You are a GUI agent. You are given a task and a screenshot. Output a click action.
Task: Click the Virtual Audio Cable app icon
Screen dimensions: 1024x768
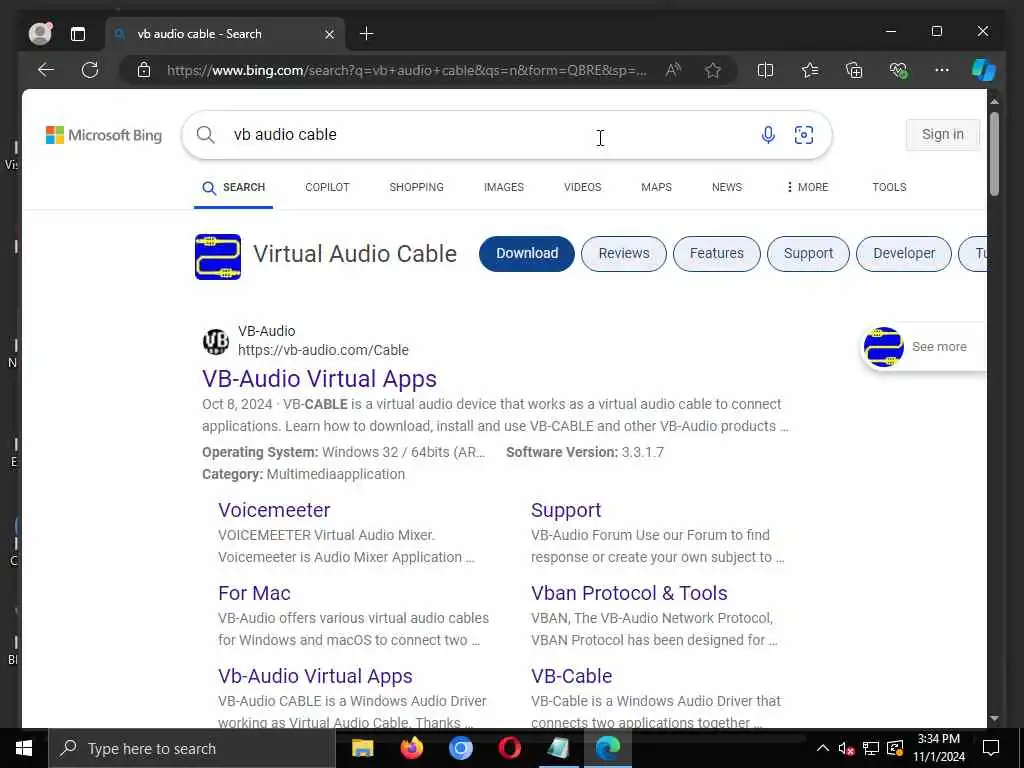[218, 257]
